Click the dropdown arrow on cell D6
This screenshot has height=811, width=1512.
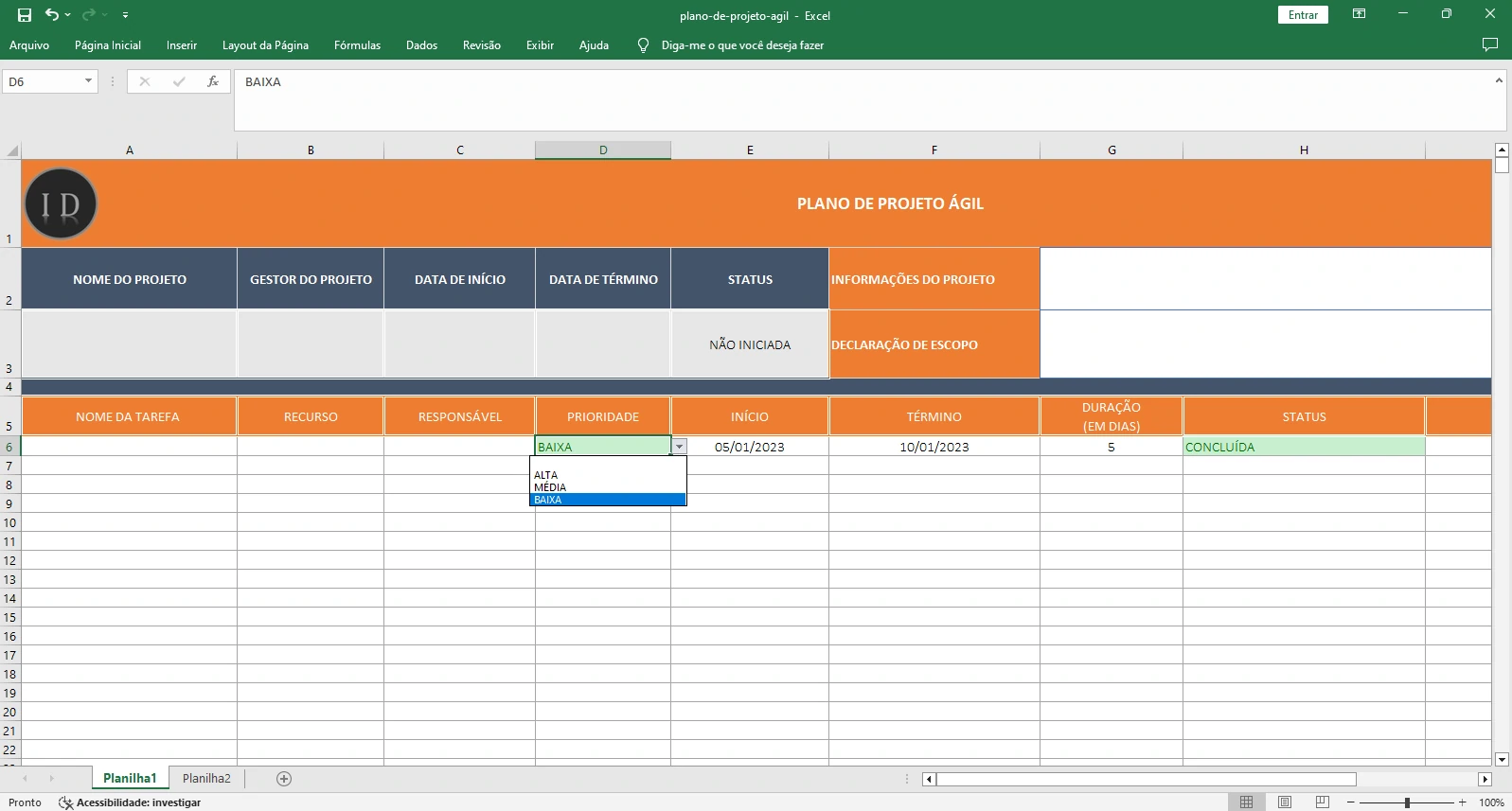tap(679, 447)
